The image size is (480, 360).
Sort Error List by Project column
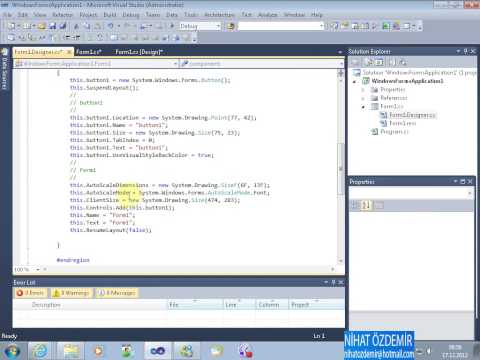317,305
